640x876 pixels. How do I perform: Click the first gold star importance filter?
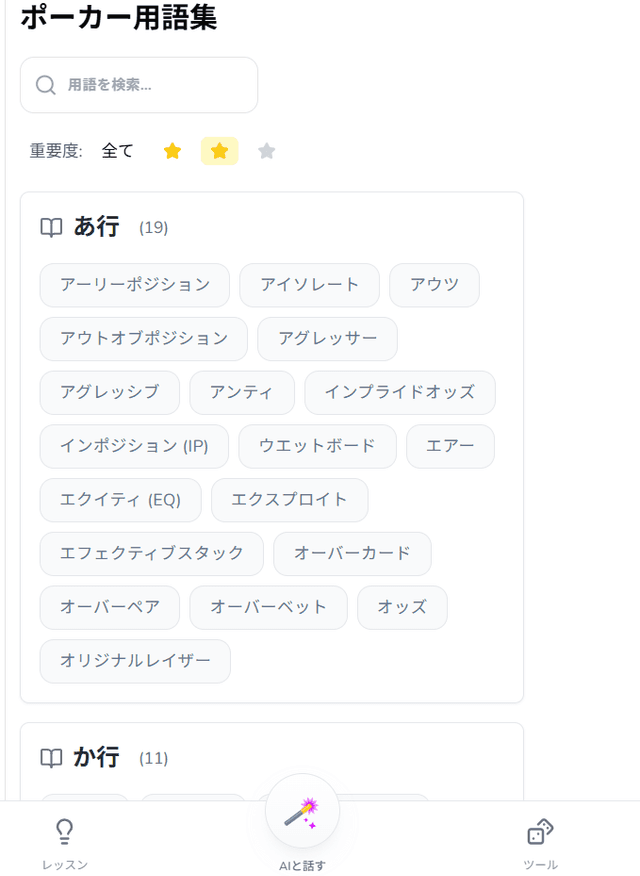click(172, 151)
